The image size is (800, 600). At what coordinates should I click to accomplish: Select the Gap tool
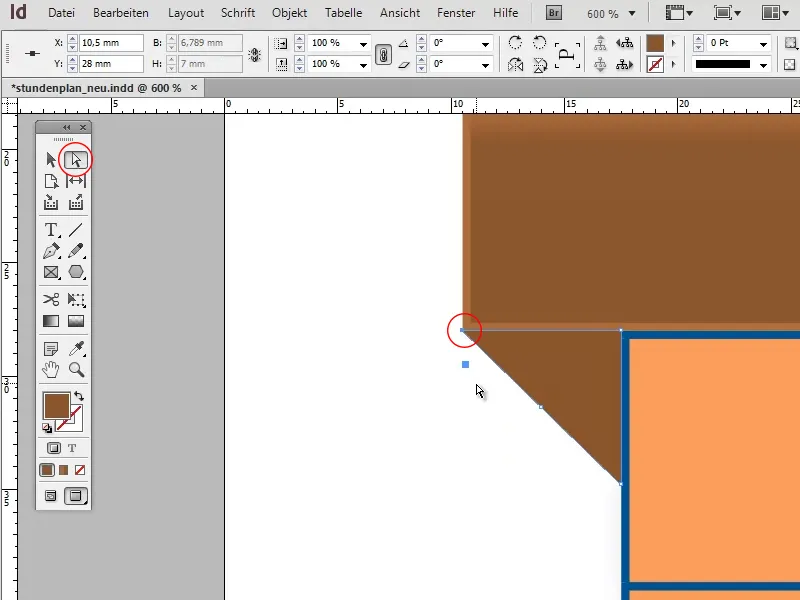76,181
